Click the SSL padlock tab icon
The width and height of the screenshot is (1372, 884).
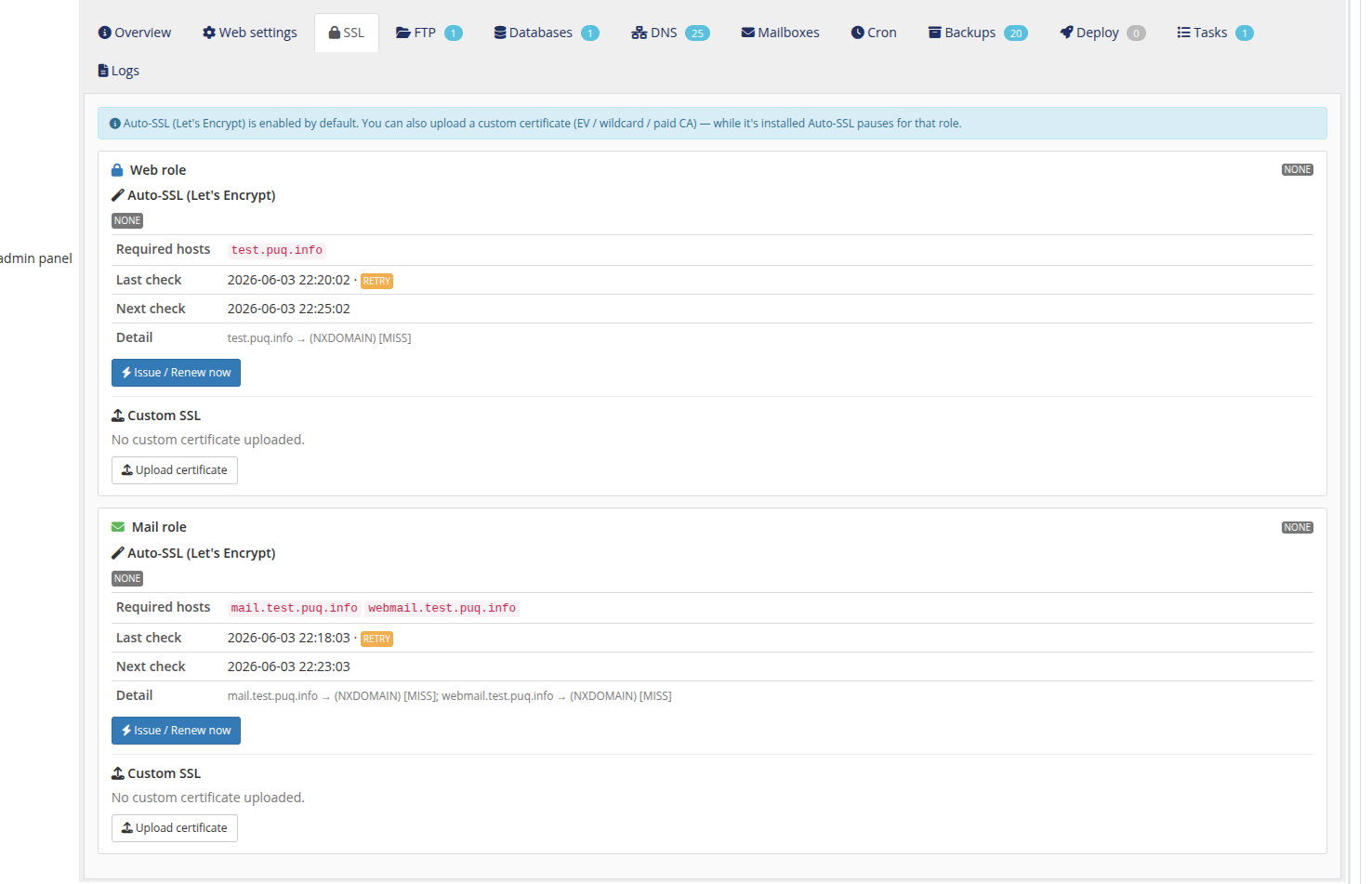click(x=335, y=33)
